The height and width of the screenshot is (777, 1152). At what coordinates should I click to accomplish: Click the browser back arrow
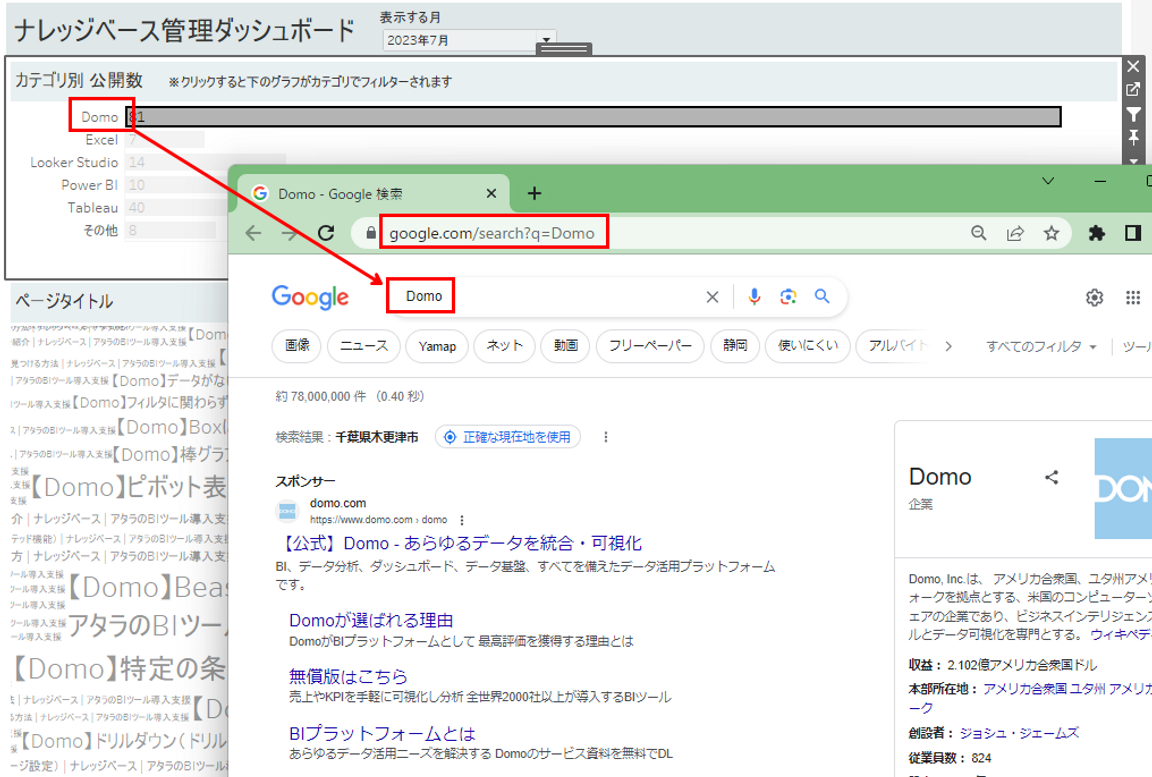click(x=253, y=234)
